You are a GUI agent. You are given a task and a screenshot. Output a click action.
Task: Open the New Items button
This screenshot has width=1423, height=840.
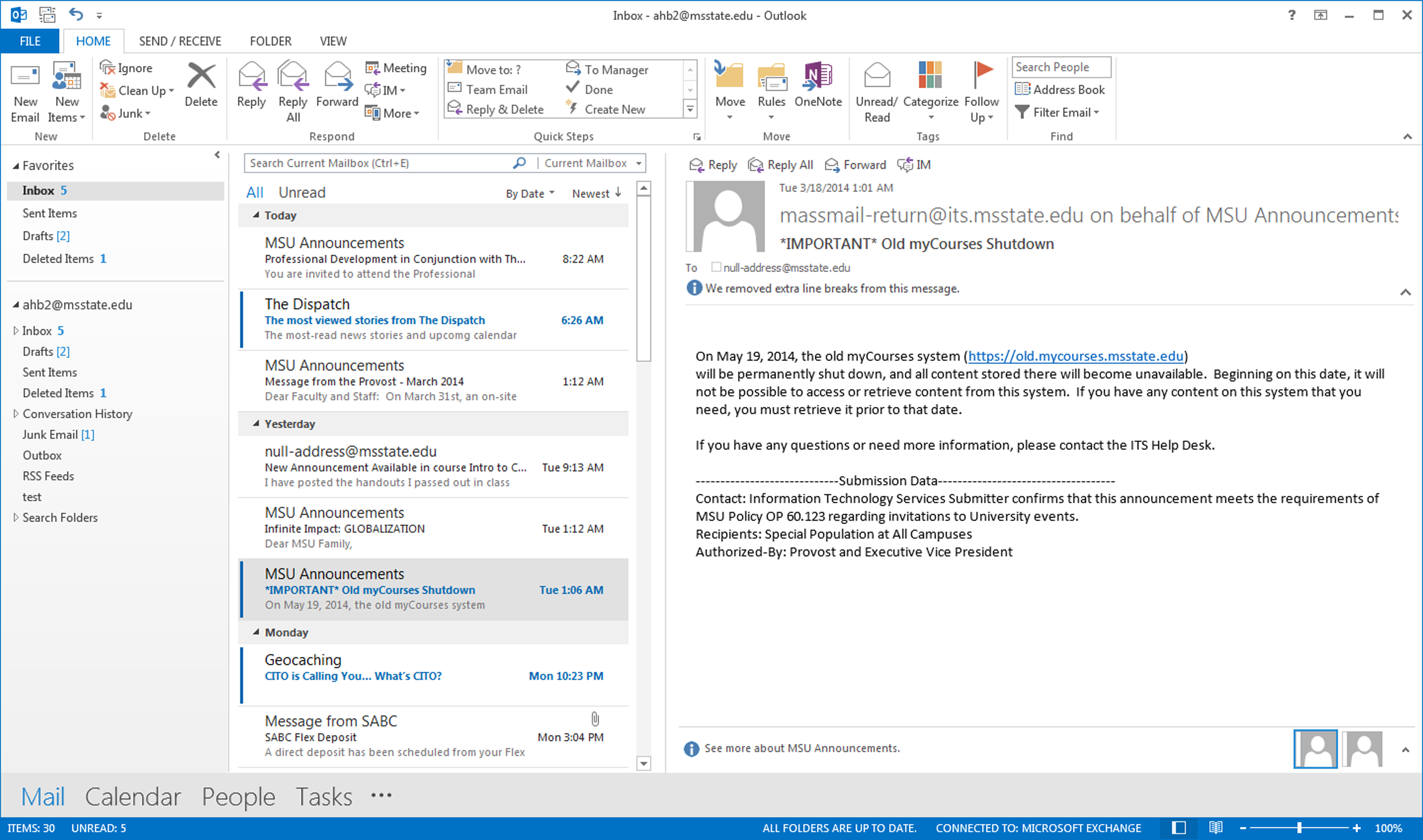tap(67, 92)
